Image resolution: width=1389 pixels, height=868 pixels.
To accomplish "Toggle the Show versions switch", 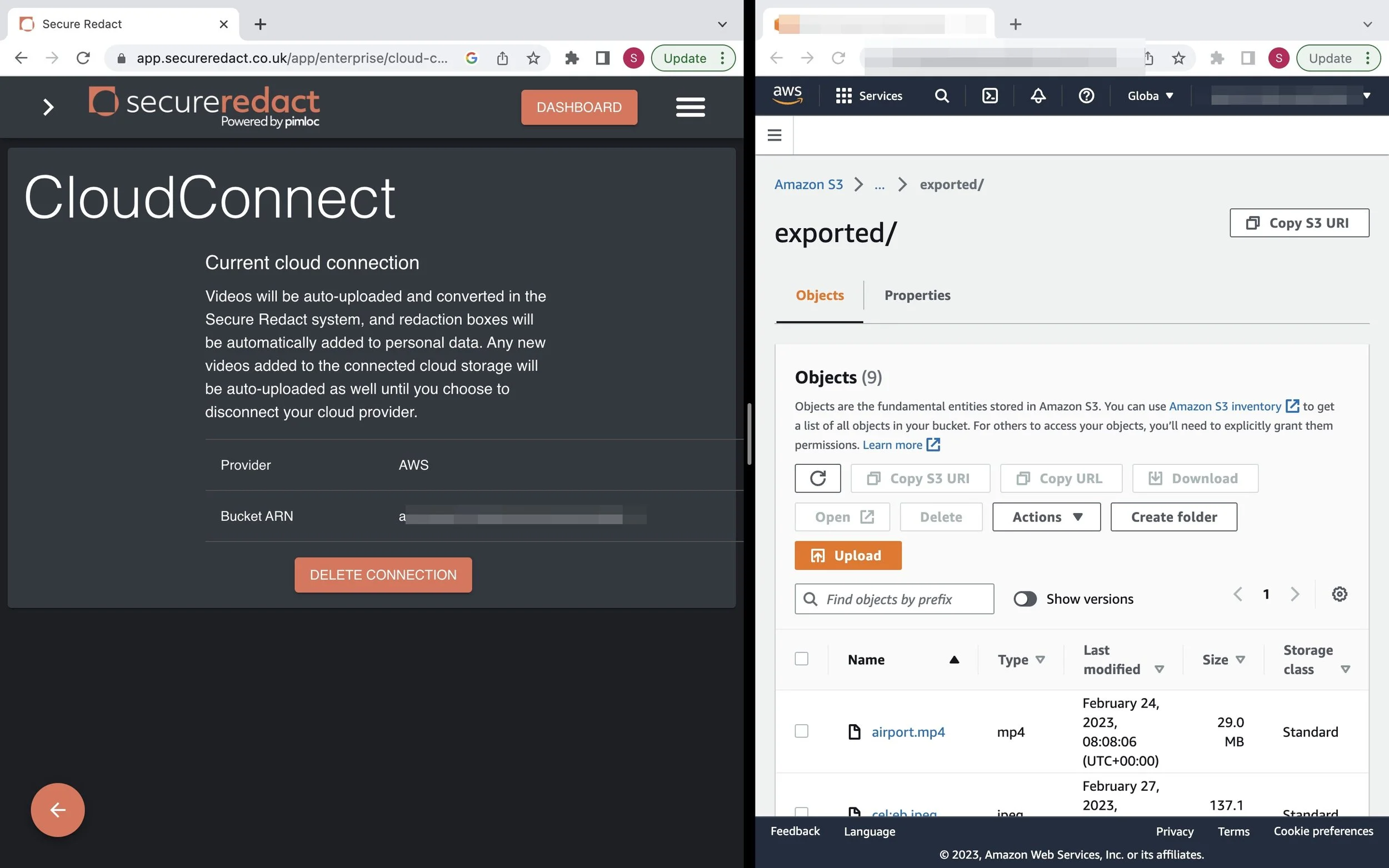I will click(x=1025, y=599).
